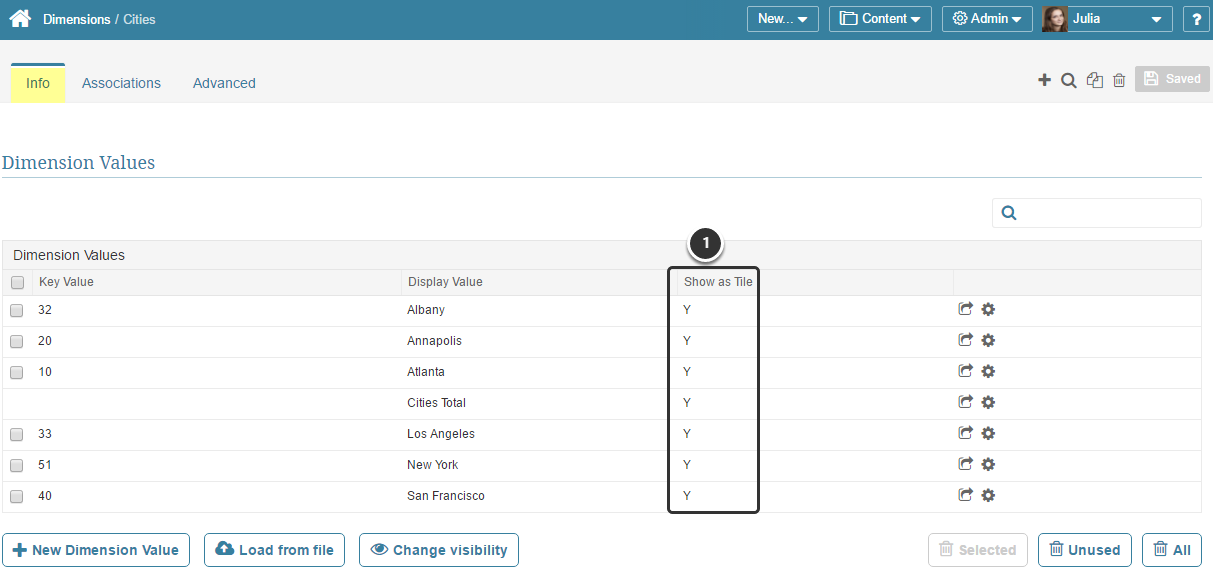1213x578 pixels.
Task: Open the New... dropdown menu
Action: pyautogui.click(x=782, y=18)
